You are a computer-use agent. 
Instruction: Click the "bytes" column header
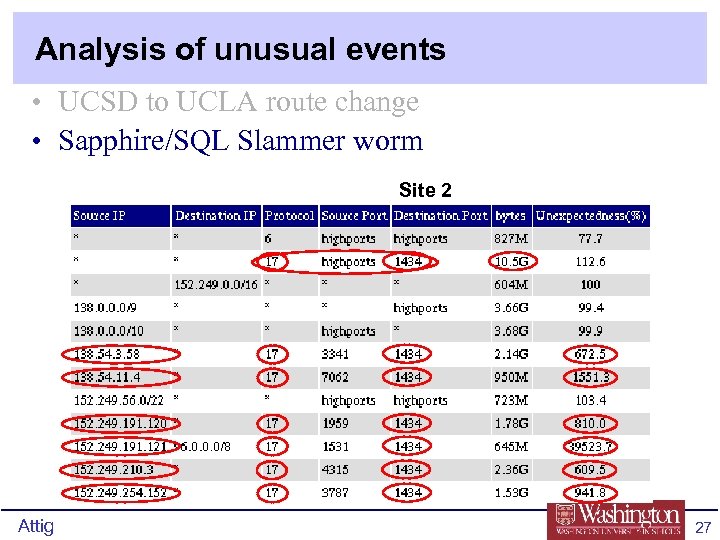[x=510, y=216]
